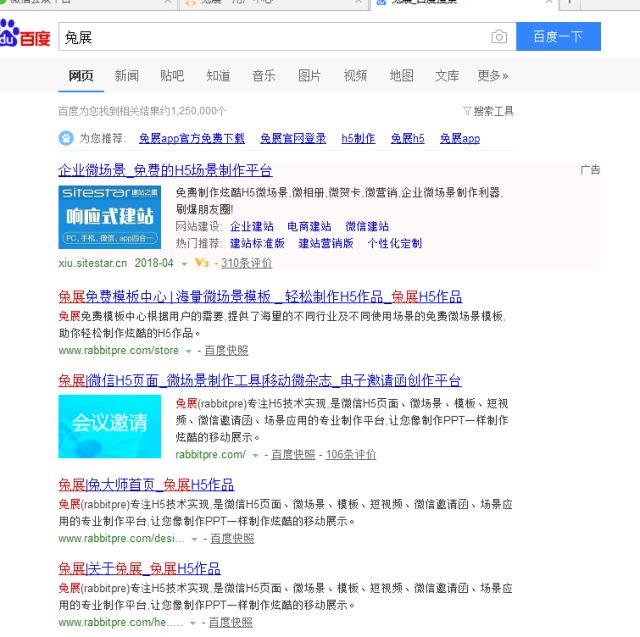Open the 贴吧 tab

(x=172, y=76)
